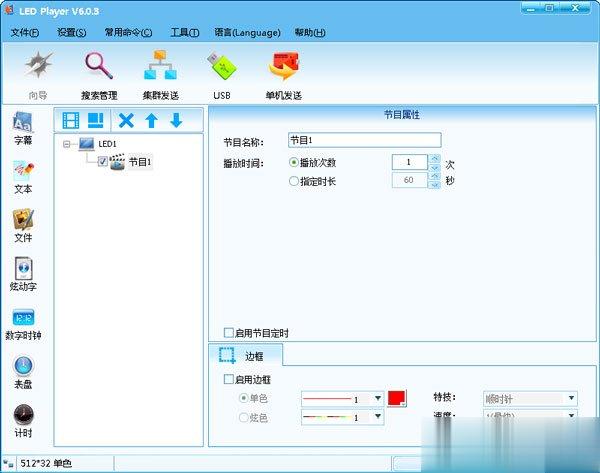Select single color (单色) radio button
600x473 pixels.
[243, 398]
